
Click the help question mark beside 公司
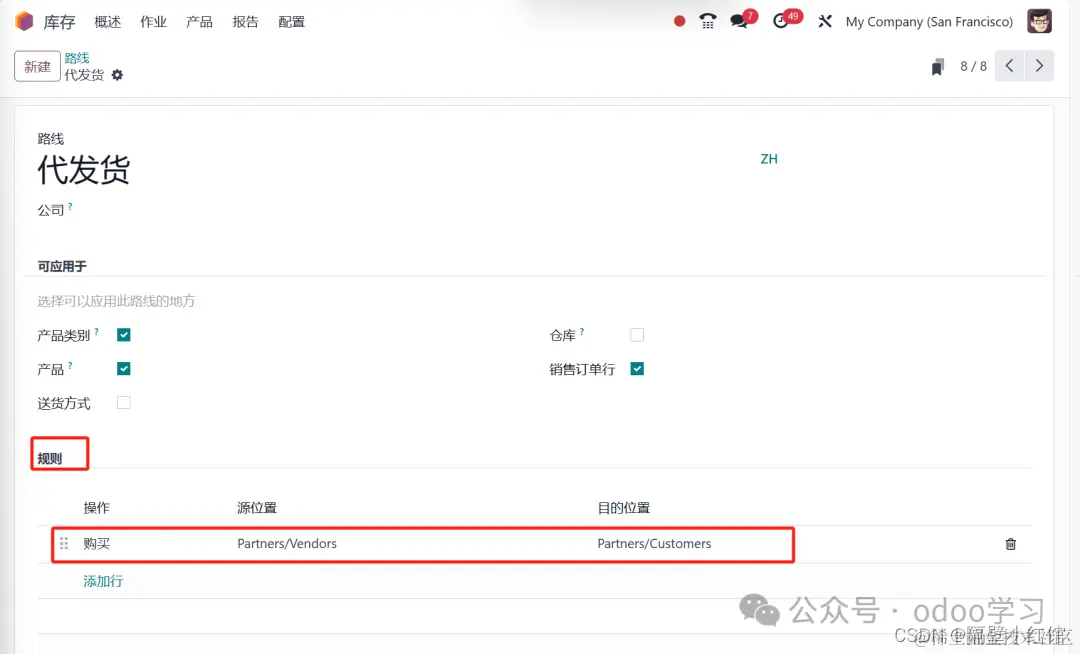70,206
